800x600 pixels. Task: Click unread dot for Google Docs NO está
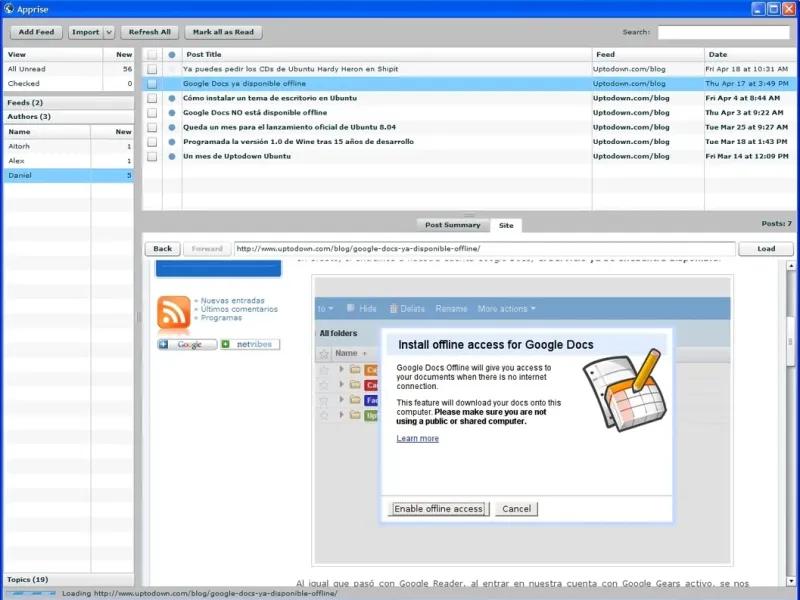[172, 113]
